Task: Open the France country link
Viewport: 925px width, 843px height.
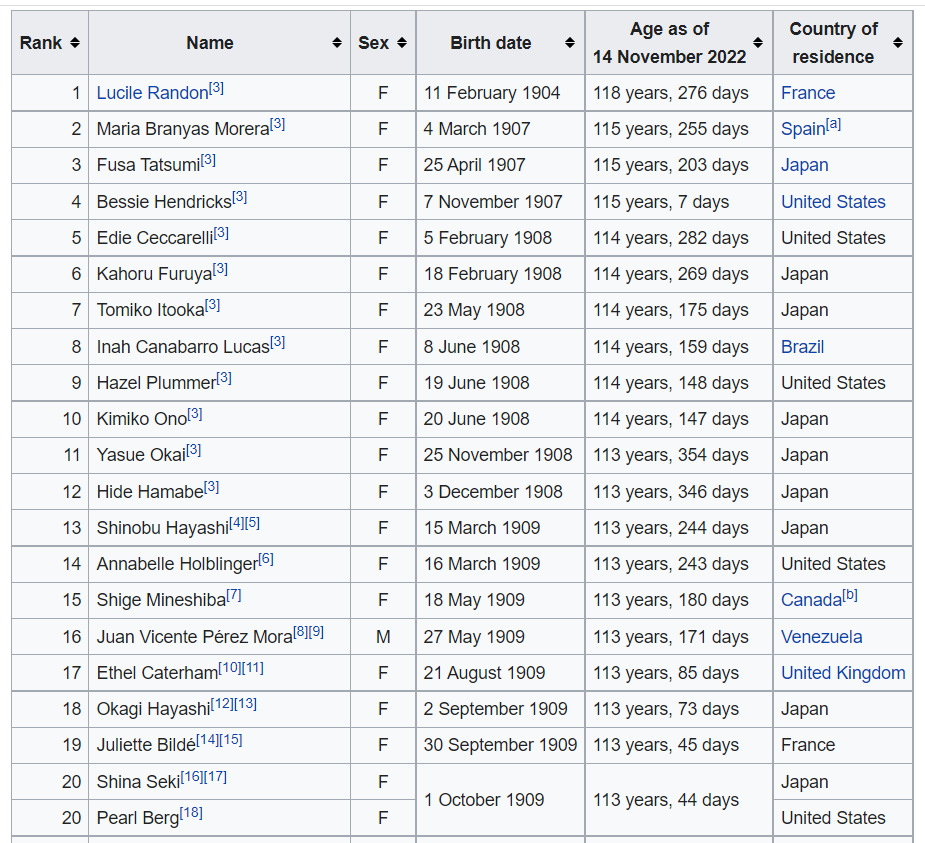Action: coord(808,93)
